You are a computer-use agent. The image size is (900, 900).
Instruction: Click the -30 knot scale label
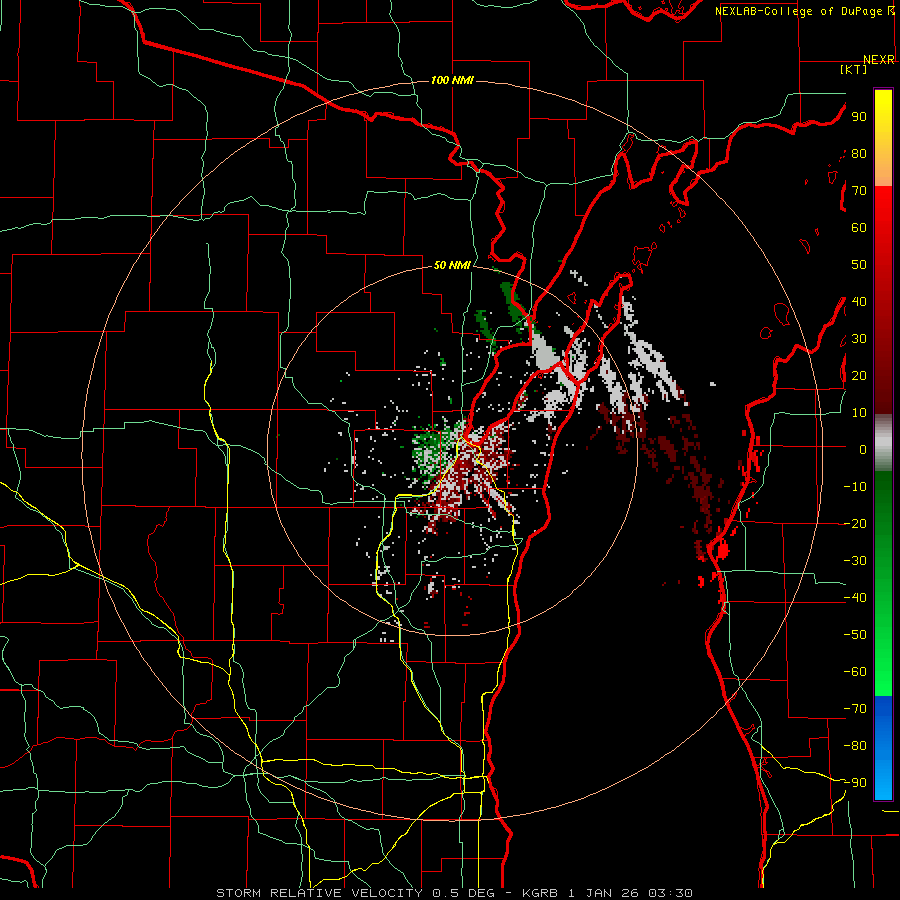coord(855,561)
